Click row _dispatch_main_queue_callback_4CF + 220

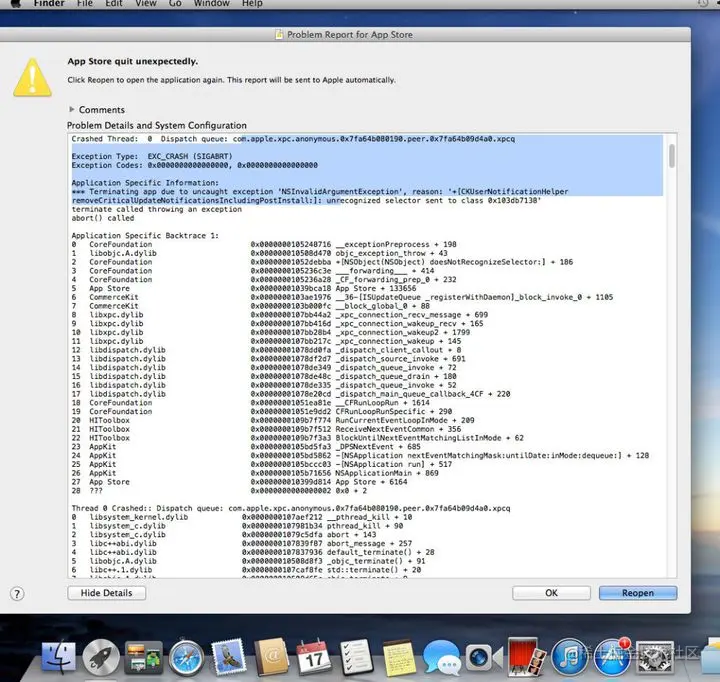(x=291, y=394)
